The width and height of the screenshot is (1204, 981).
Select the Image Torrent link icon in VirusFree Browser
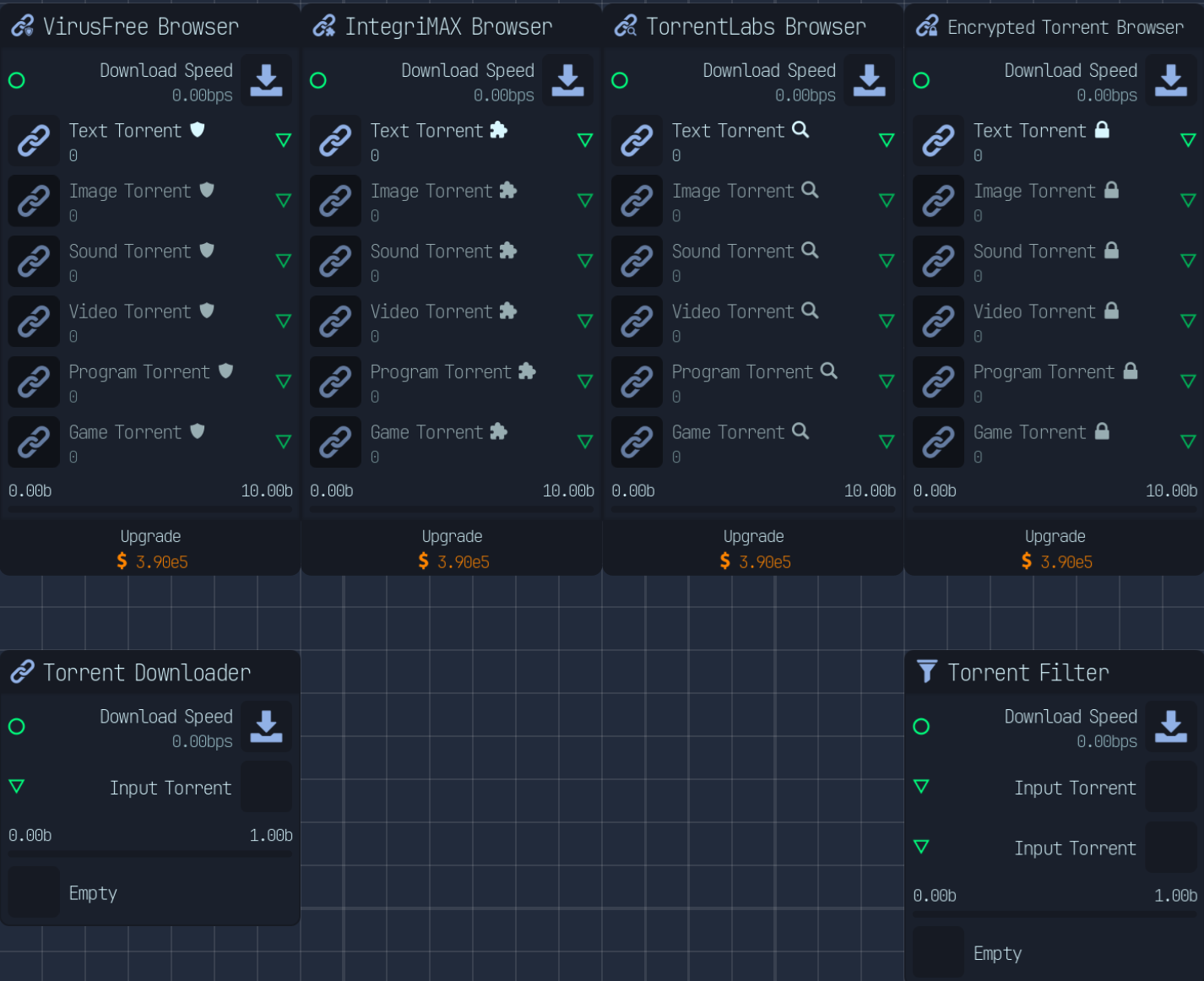tap(34, 201)
